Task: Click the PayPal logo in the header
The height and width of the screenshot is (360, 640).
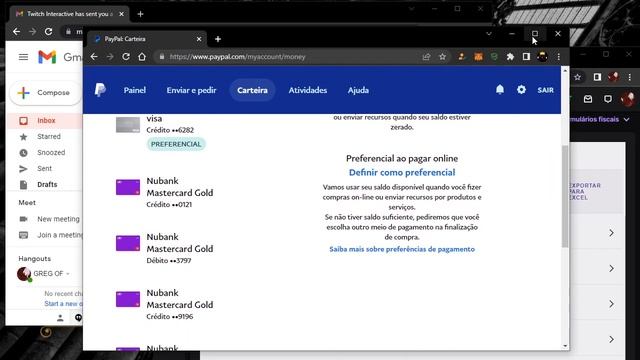Action: point(100,90)
